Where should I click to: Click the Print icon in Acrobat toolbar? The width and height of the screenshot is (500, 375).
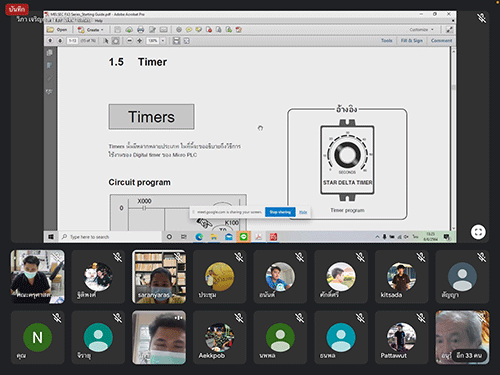pyautogui.click(x=140, y=30)
